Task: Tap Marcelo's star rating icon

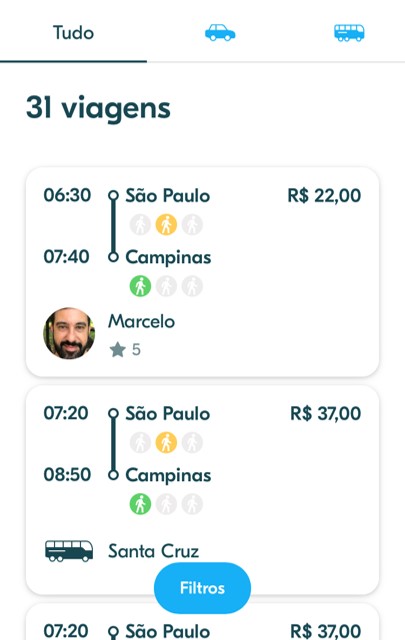Action: tap(117, 350)
